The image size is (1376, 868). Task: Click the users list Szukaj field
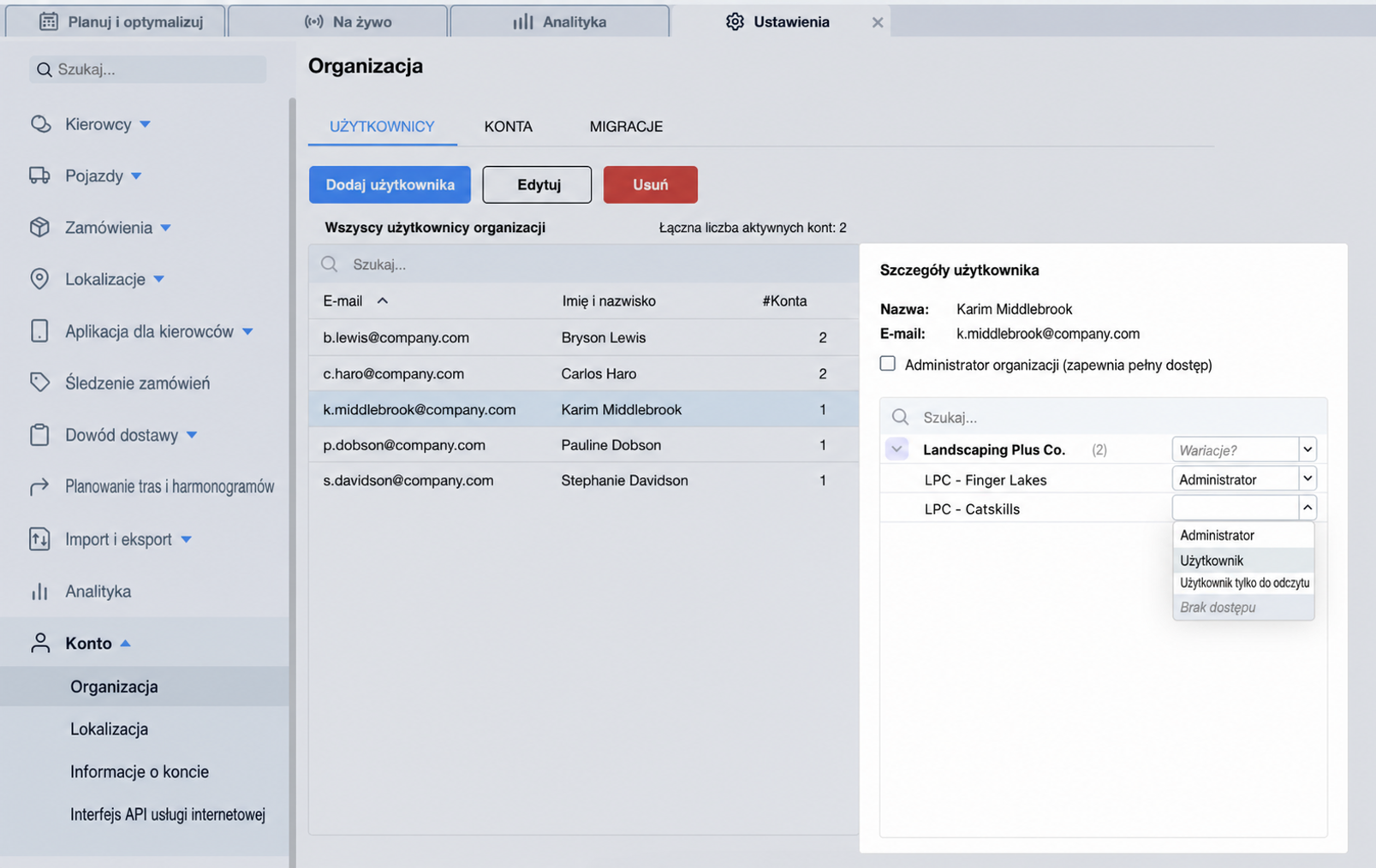pos(584,264)
